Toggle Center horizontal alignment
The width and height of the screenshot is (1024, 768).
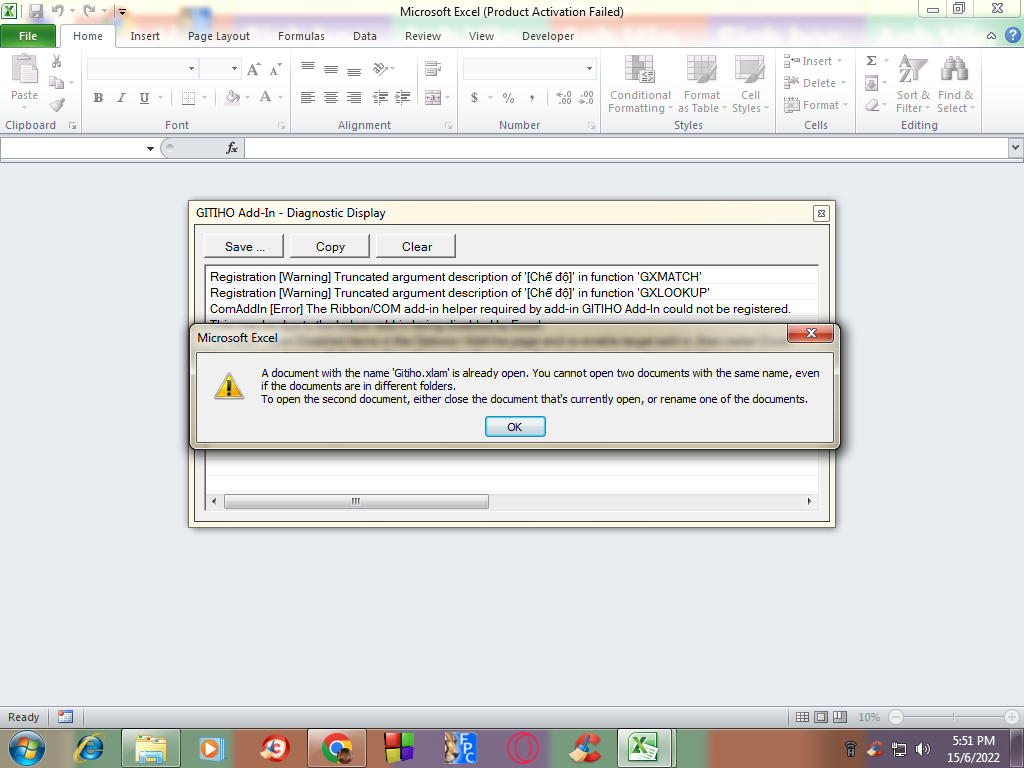[331, 98]
